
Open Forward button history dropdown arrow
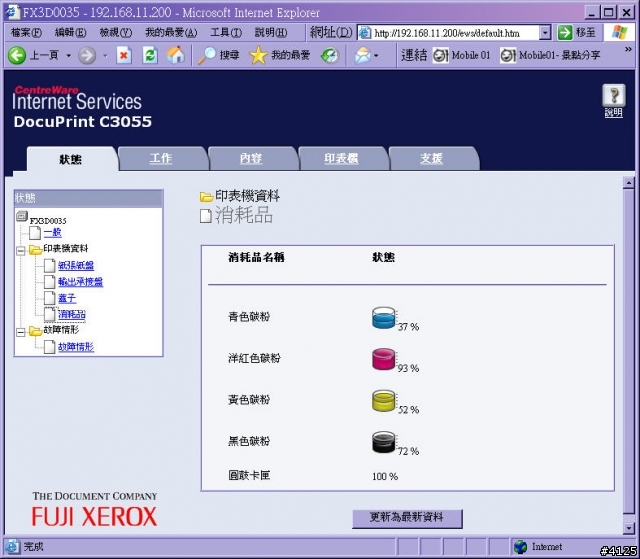click(105, 55)
